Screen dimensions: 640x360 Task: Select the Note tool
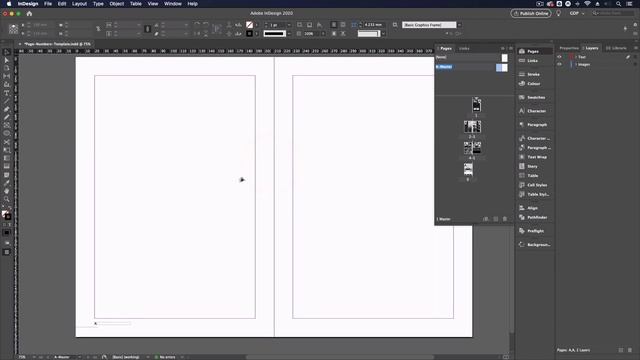pyautogui.click(x=7, y=175)
